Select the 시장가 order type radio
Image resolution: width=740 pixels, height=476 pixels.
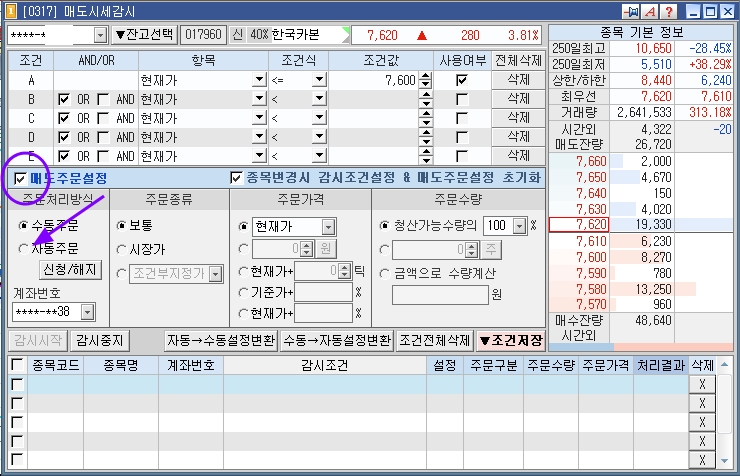[121, 249]
